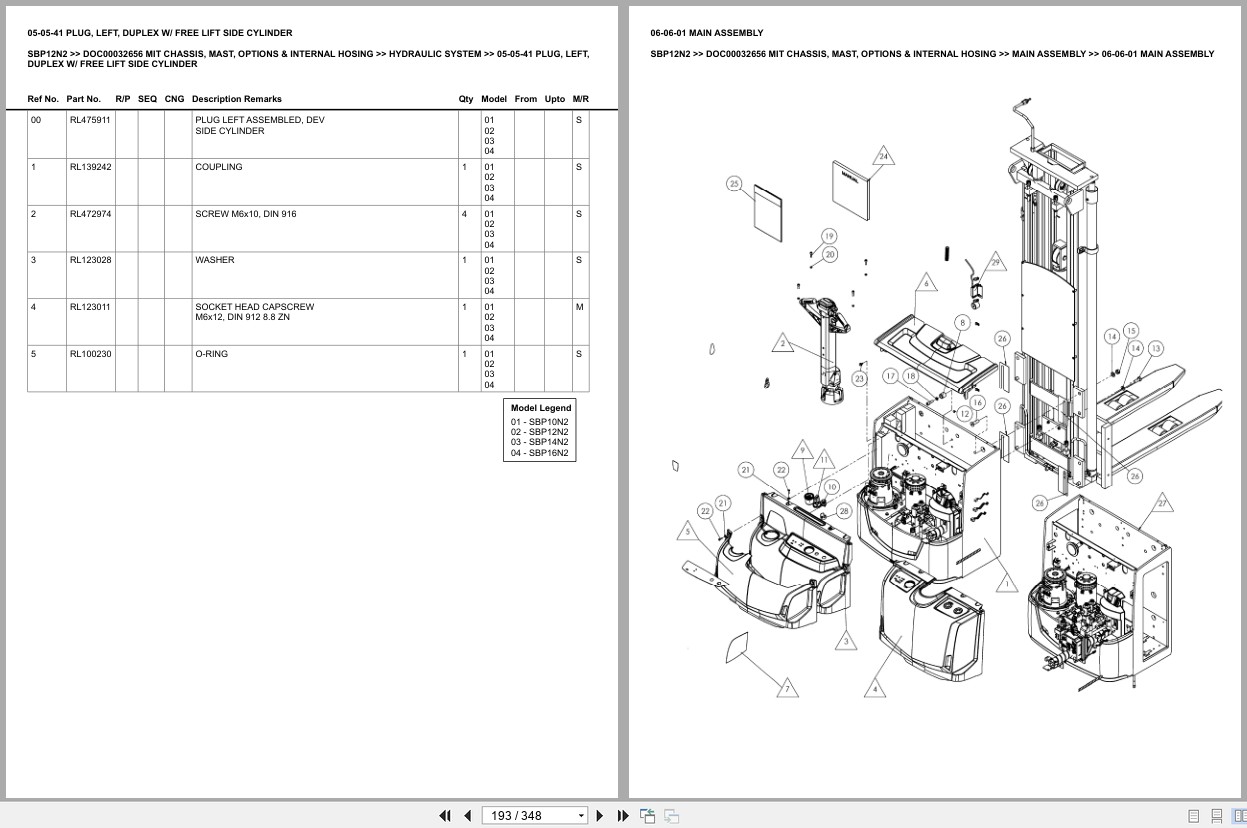Click the Model Legend heading

(x=541, y=408)
